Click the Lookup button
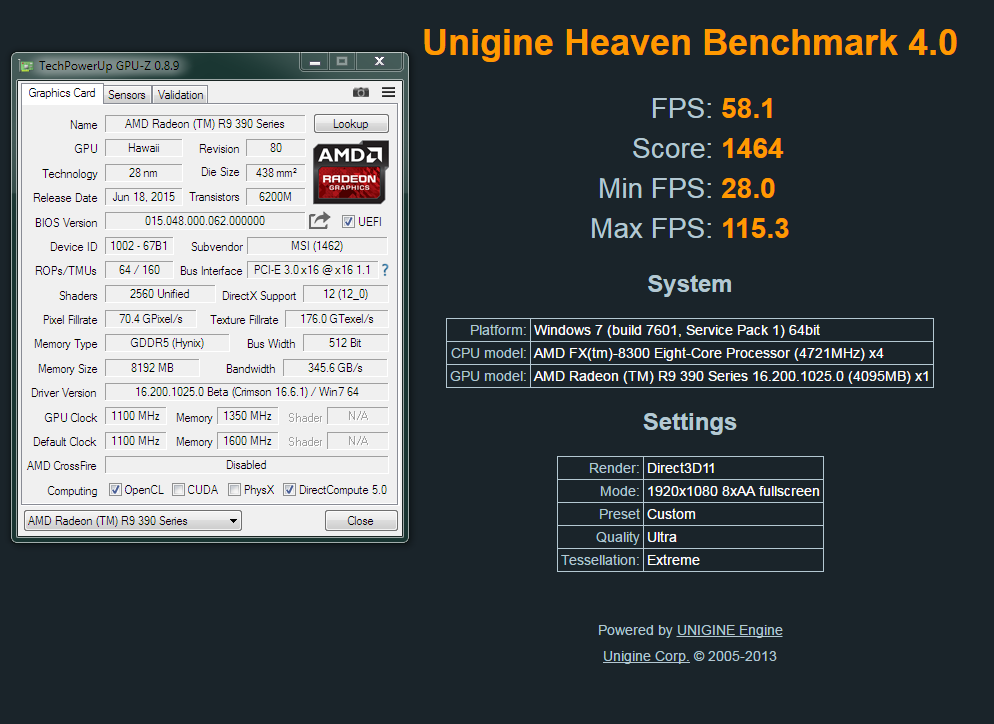 click(x=351, y=124)
